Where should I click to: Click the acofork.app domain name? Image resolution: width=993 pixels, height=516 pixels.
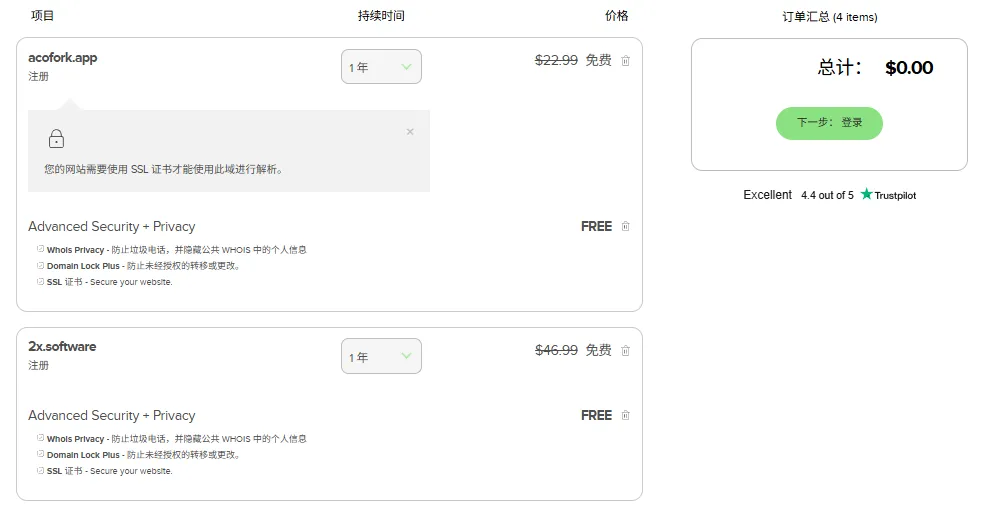(x=63, y=58)
